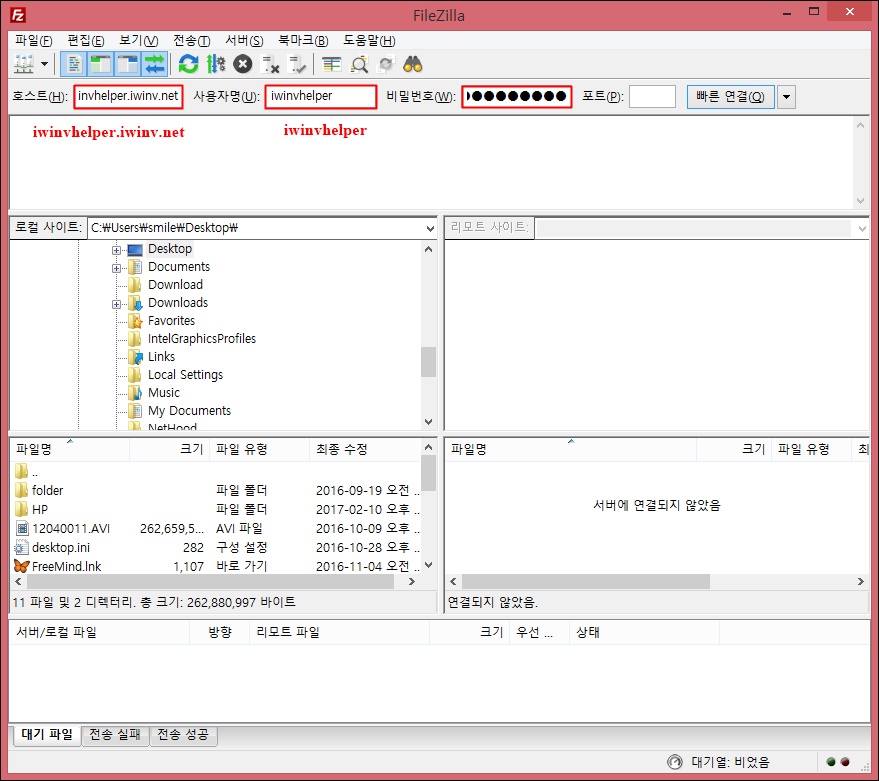Open the 서버(S) menu

tap(244, 40)
